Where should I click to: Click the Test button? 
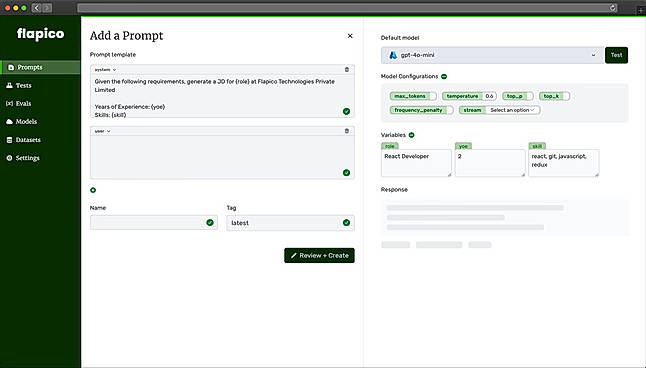pyautogui.click(x=616, y=55)
